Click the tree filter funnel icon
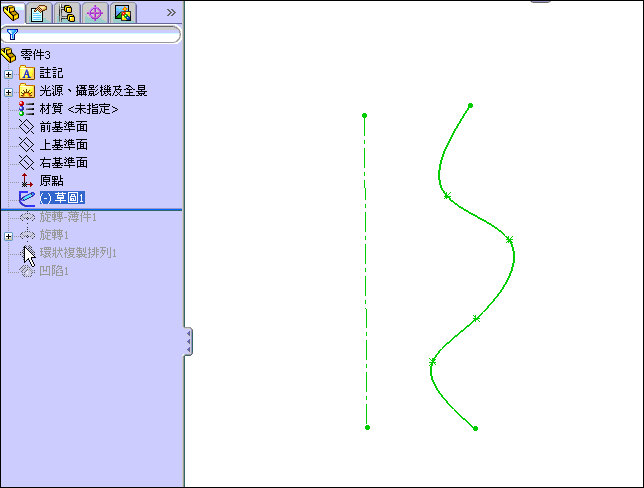Image resolution: width=644 pixels, height=488 pixels. click(12, 35)
